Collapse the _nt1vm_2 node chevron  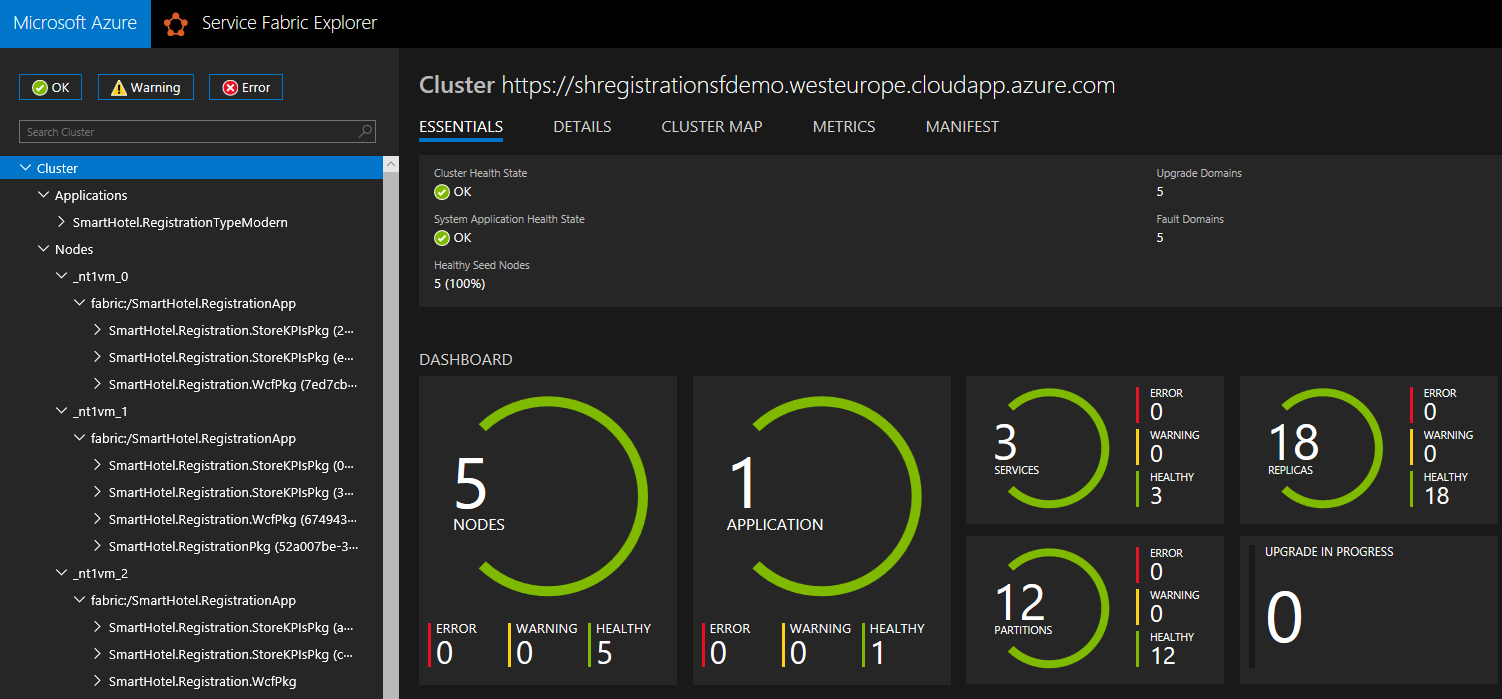[61, 573]
